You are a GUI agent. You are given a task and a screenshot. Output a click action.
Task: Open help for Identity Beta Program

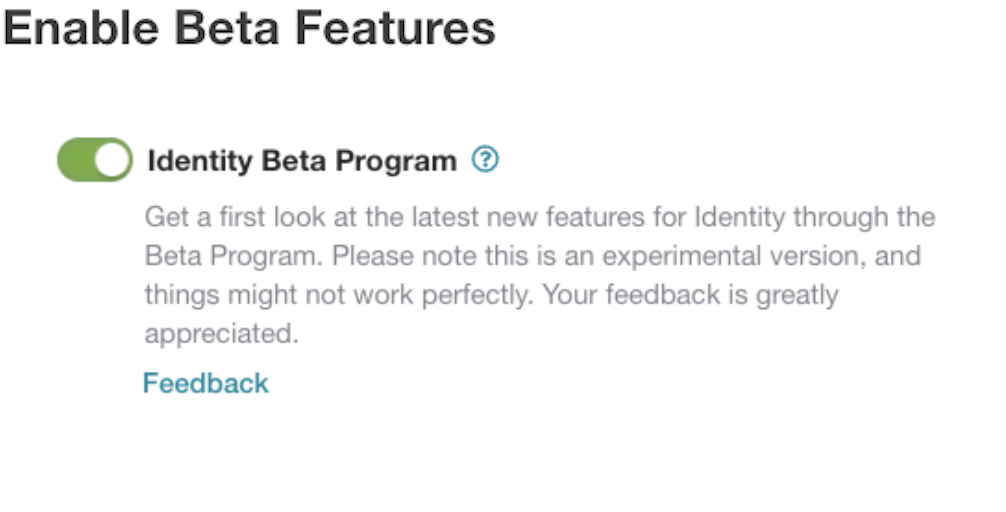click(x=485, y=158)
